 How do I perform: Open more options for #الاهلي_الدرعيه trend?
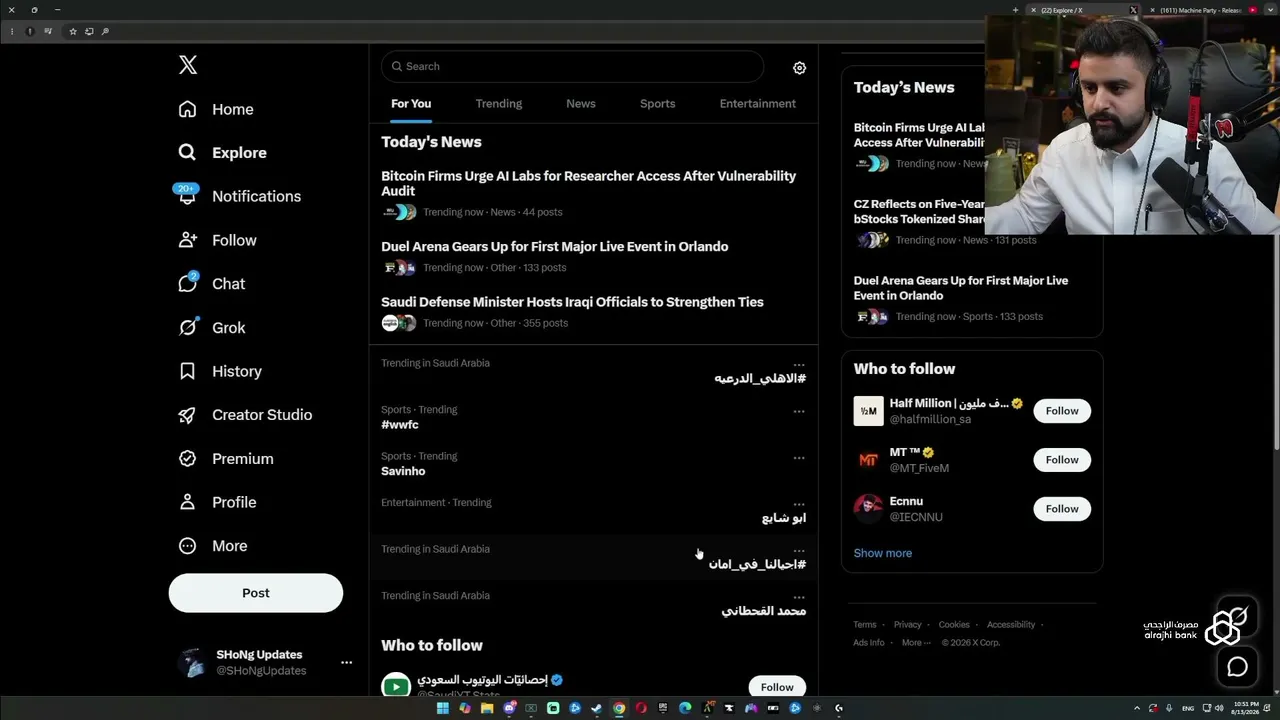click(x=799, y=365)
